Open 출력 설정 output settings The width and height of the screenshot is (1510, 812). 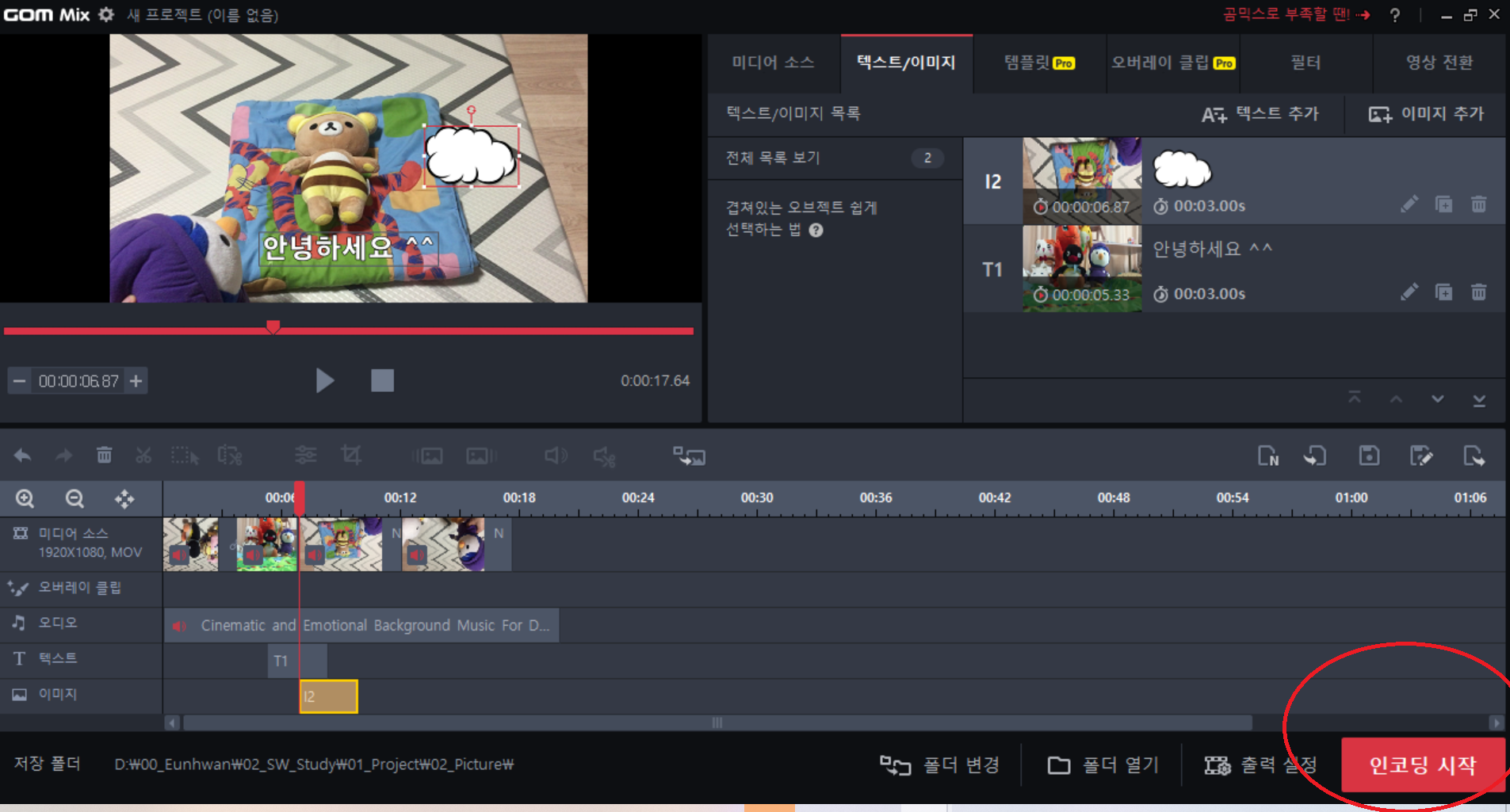(x=1261, y=765)
